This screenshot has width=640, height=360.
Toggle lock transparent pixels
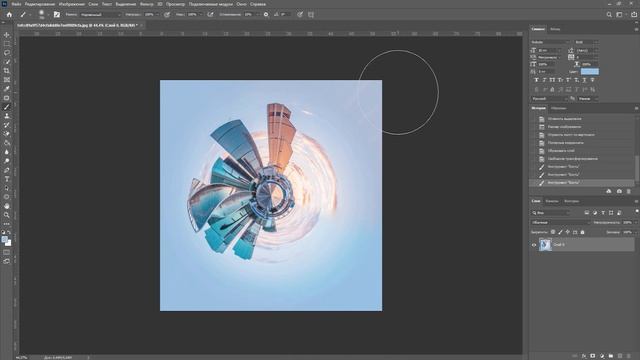coord(553,232)
